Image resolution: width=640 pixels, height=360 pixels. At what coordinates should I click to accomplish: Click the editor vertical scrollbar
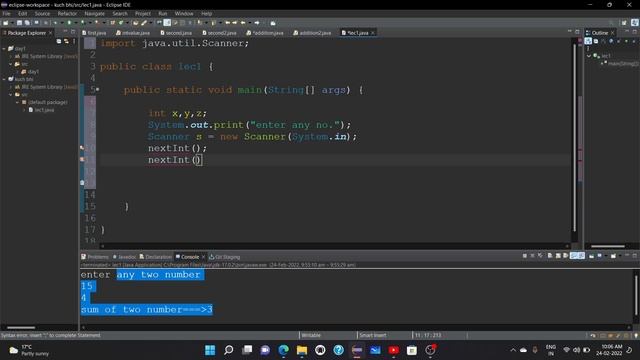pos(574,139)
